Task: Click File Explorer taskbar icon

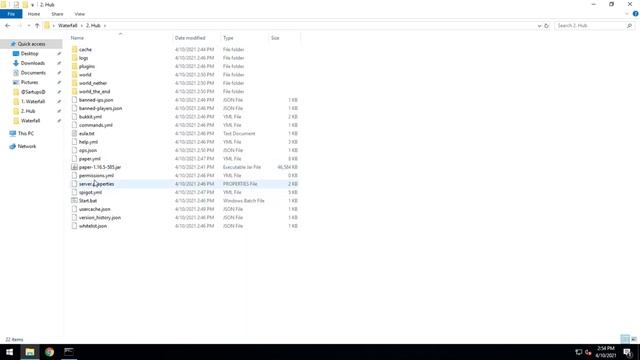Action: [30, 352]
